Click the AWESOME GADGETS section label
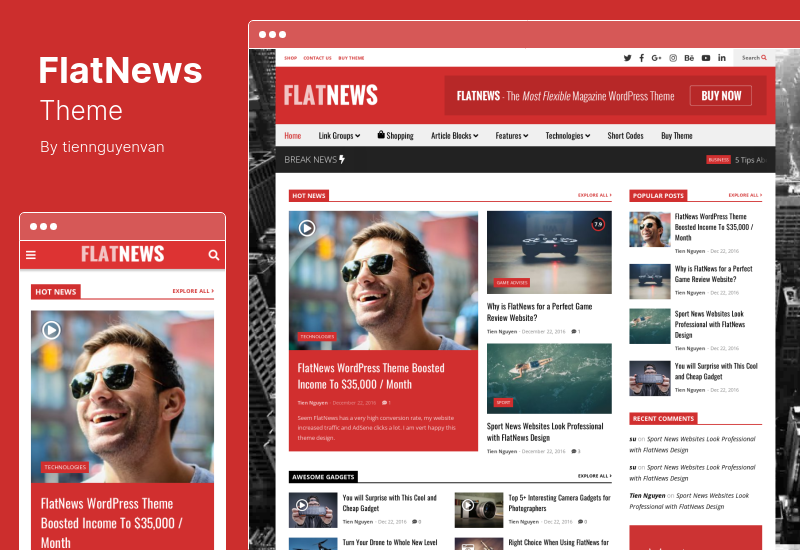Screen dimensions: 800x550 point(323,477)
